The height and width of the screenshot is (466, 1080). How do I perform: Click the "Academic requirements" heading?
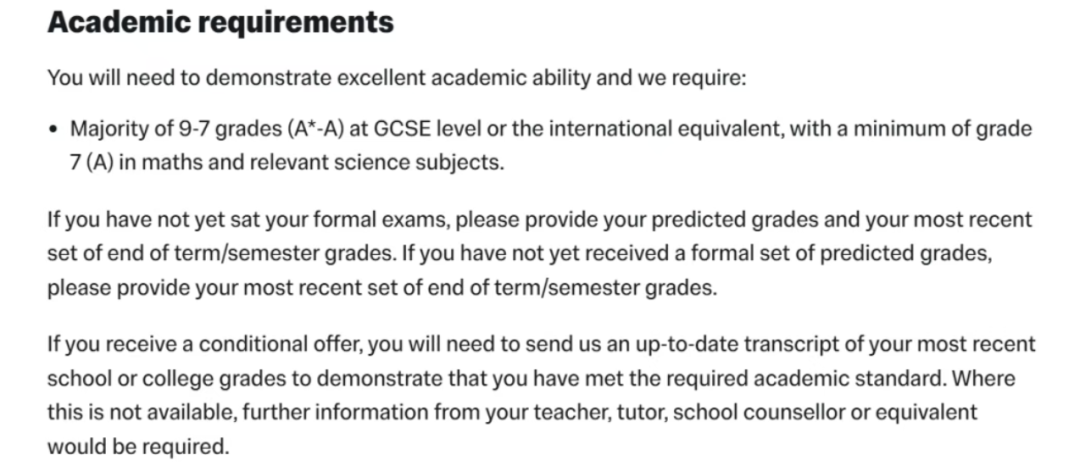click(x=220, y=23)
